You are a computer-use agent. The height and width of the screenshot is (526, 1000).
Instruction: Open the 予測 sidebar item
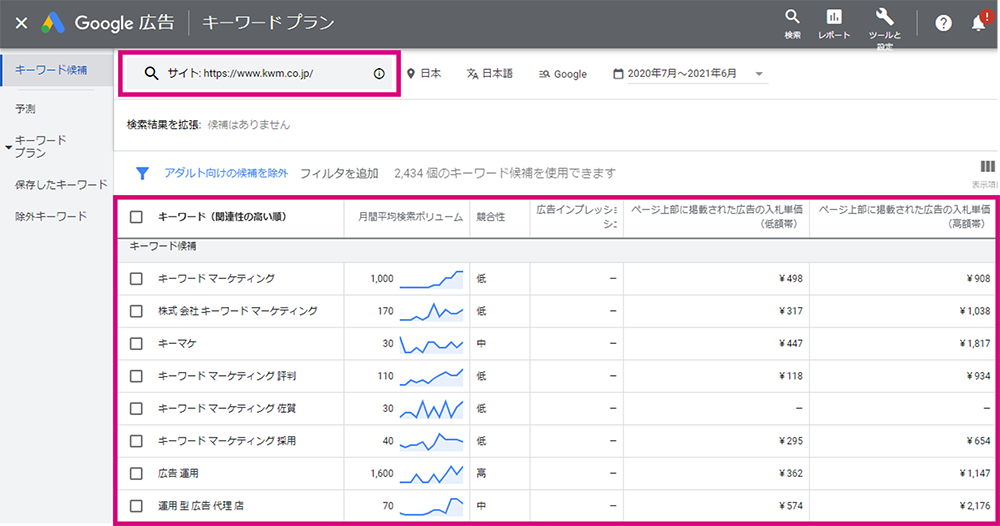26,109
